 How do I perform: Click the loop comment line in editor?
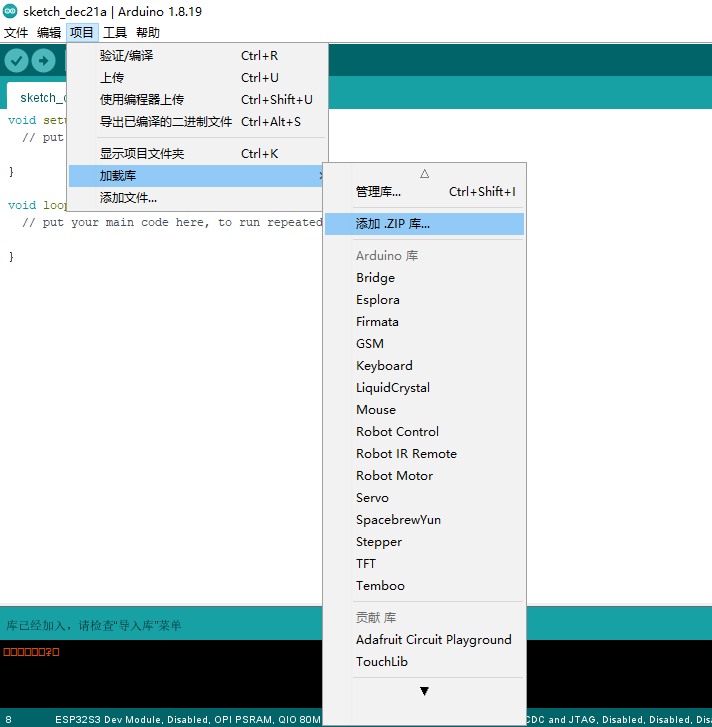172,223
